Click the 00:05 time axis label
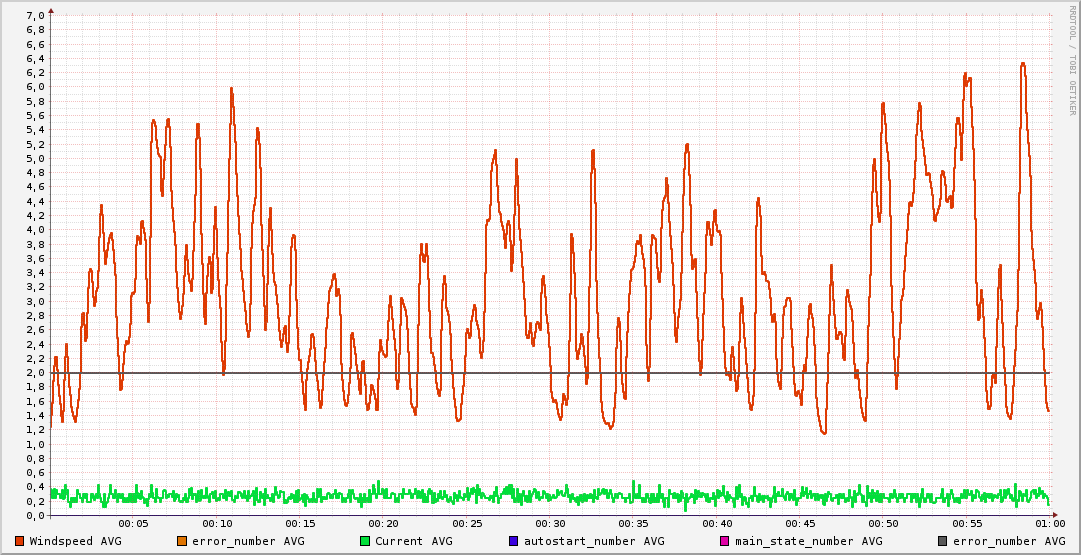Image resolution: width=1081 pixels, height=555 pixels. pos(134,524)
